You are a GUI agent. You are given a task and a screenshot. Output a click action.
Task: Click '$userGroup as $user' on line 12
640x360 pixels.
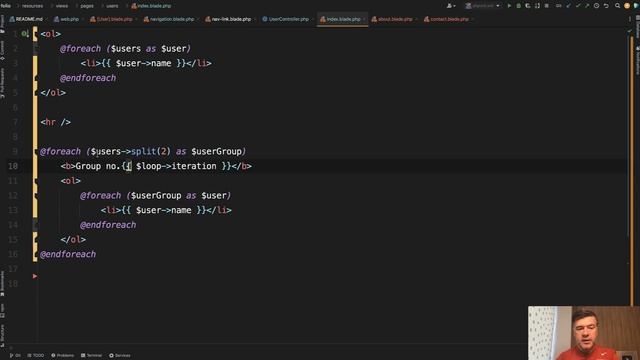click(x=179, y=196)
